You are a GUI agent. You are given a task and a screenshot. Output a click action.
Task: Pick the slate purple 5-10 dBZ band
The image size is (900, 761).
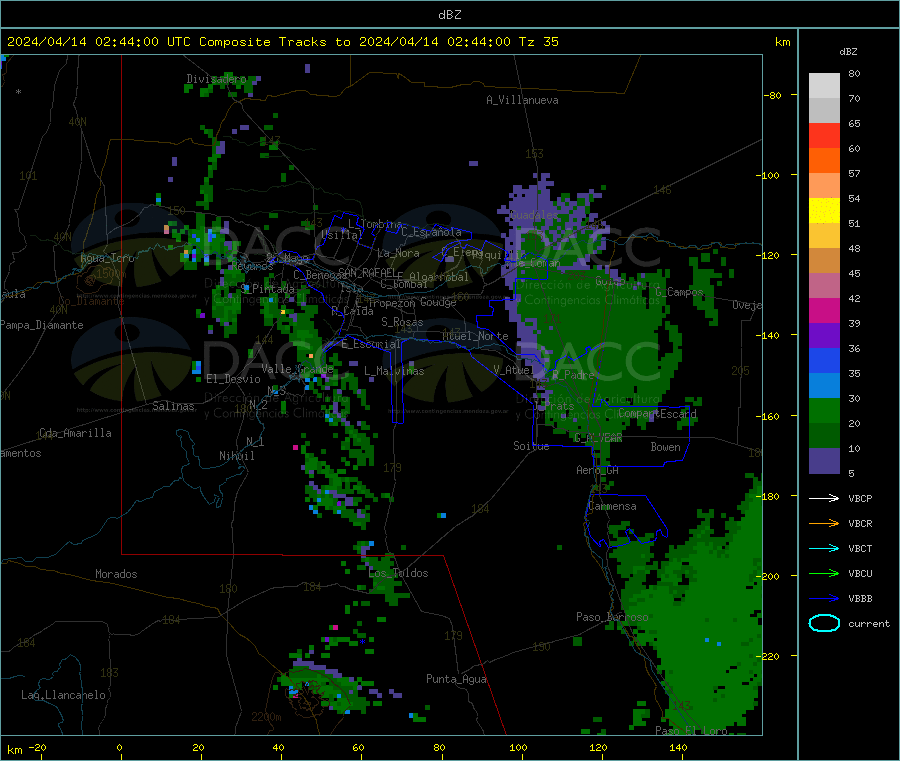pyautogui.click(x=824, y=461)
